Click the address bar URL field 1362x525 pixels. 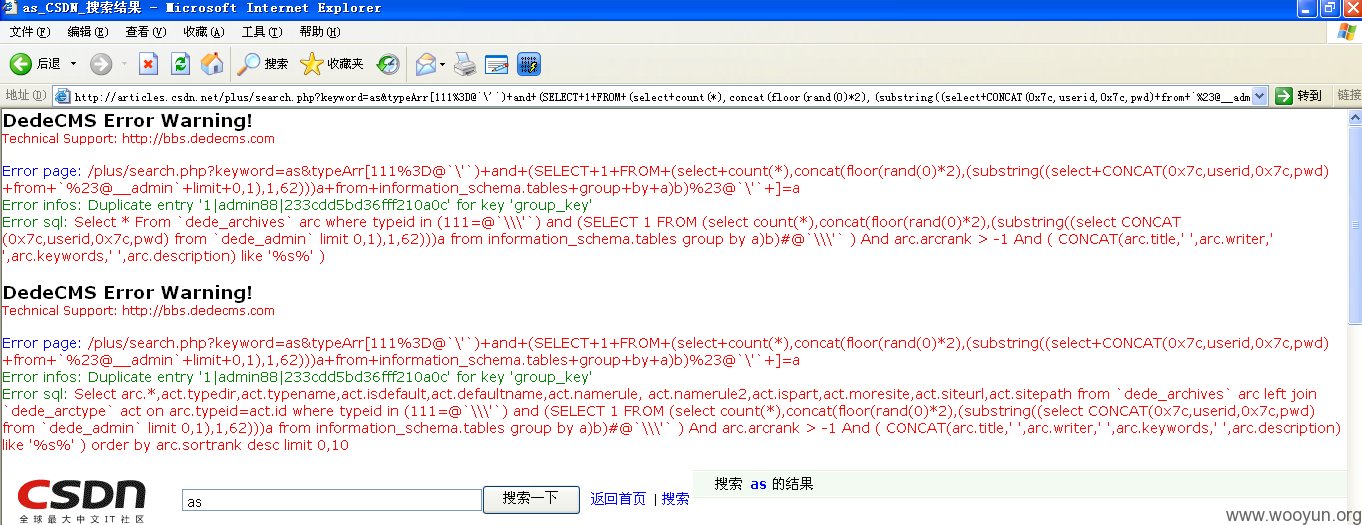point(660,97)
